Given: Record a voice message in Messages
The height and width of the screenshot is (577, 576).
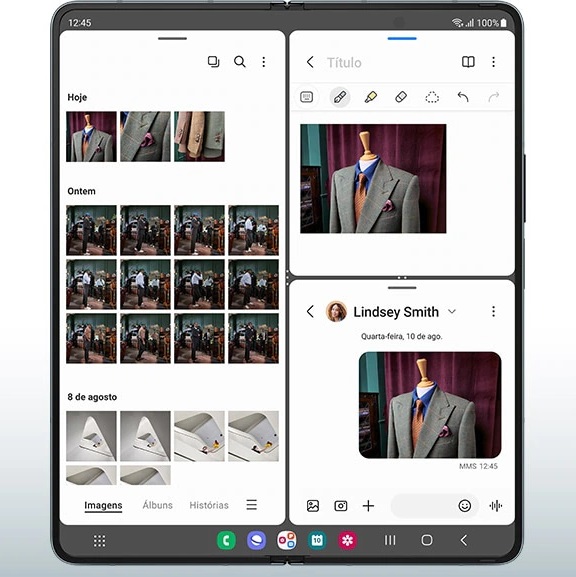Looking at the screenshot, I should (496, 506).
